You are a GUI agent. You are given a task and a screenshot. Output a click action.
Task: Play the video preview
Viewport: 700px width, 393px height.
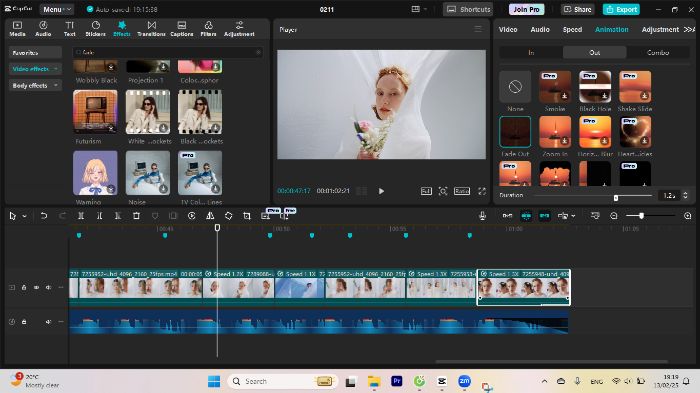point(381,191)
